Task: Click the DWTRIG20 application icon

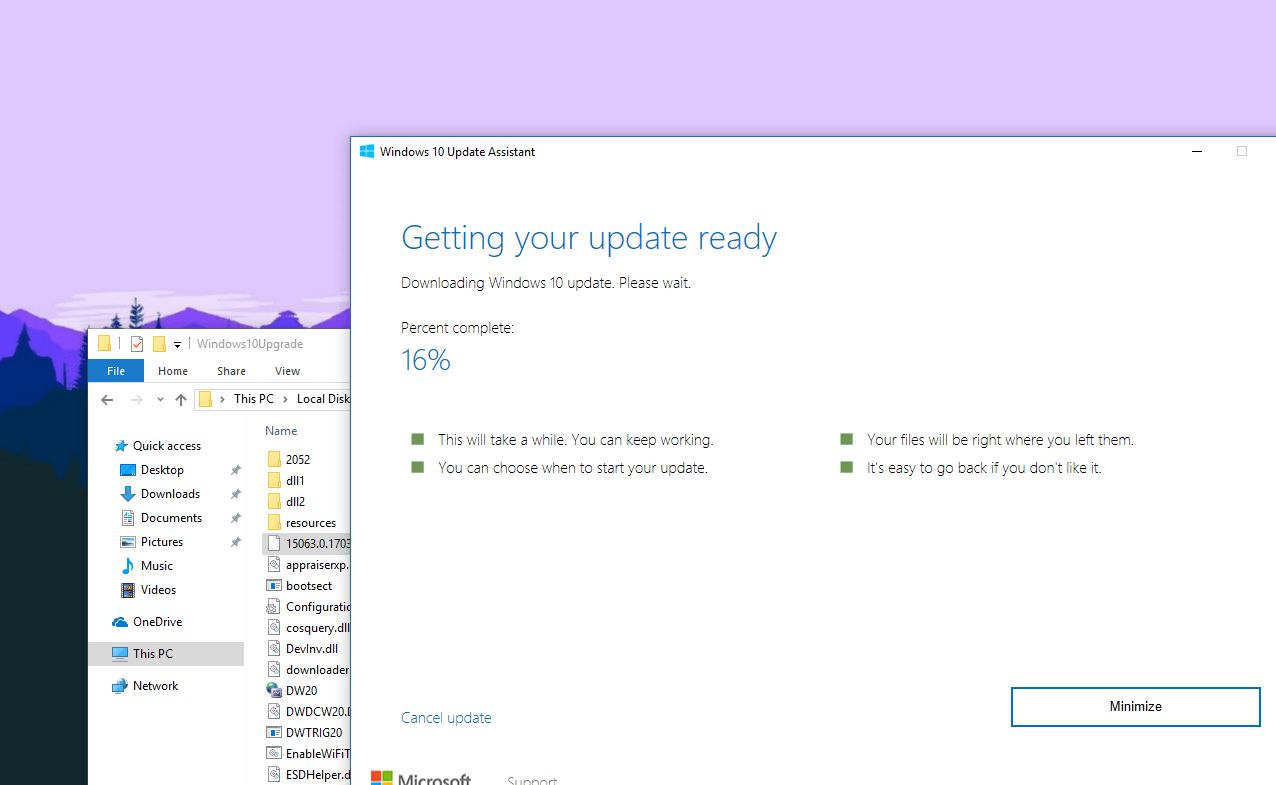Action: tap(274, 733)
